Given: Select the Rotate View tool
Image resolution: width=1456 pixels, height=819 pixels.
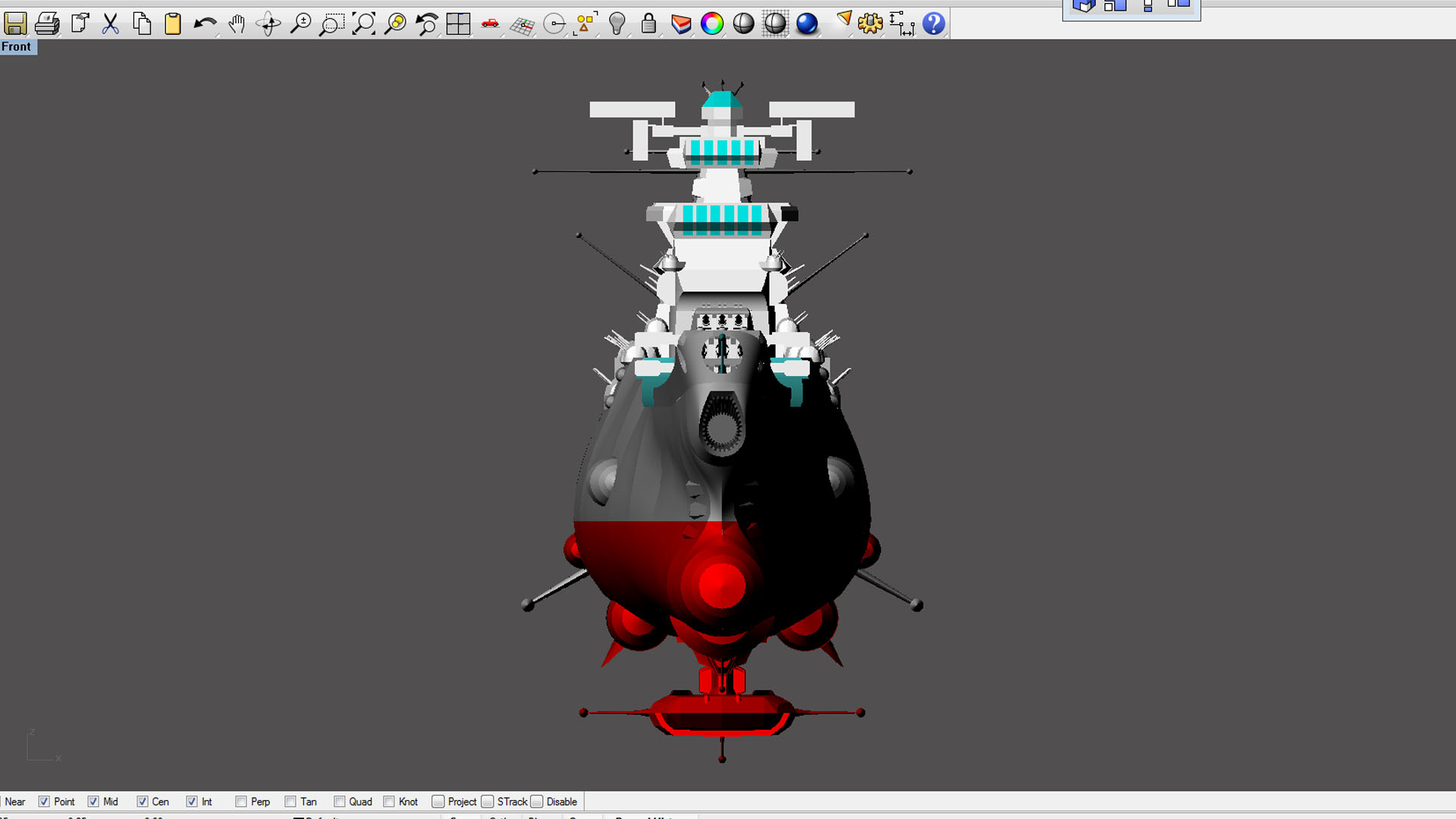Looking at the screenshot, I should 268,24.
